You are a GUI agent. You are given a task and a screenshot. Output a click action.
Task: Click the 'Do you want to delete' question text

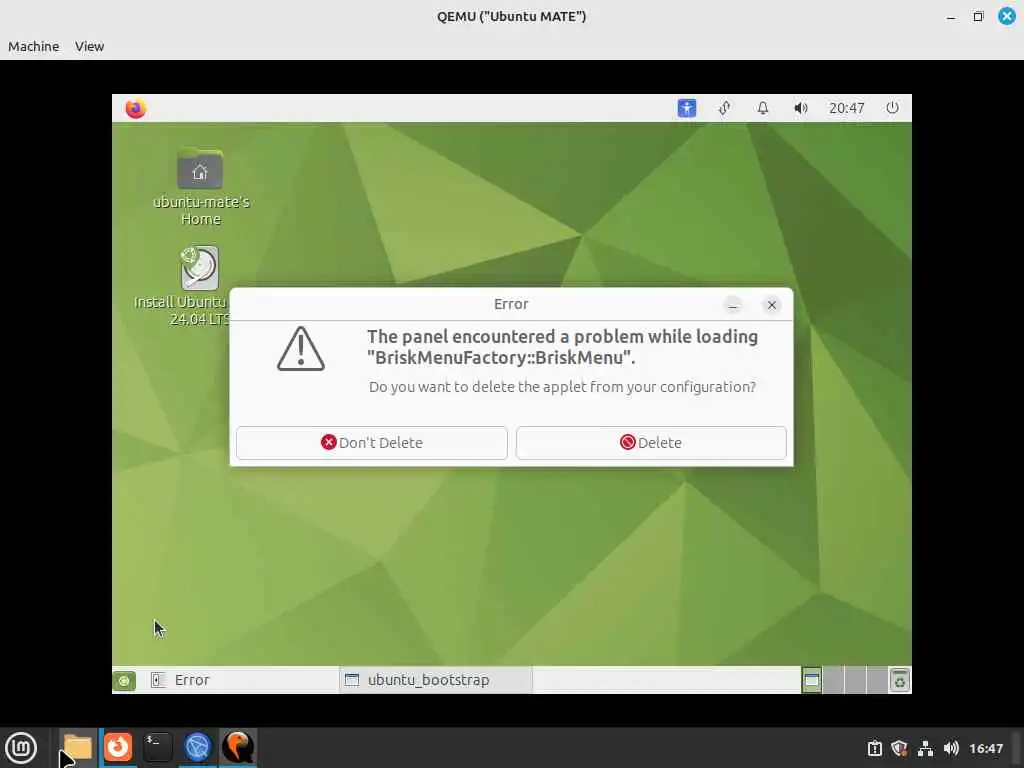(x=562, y=387)
